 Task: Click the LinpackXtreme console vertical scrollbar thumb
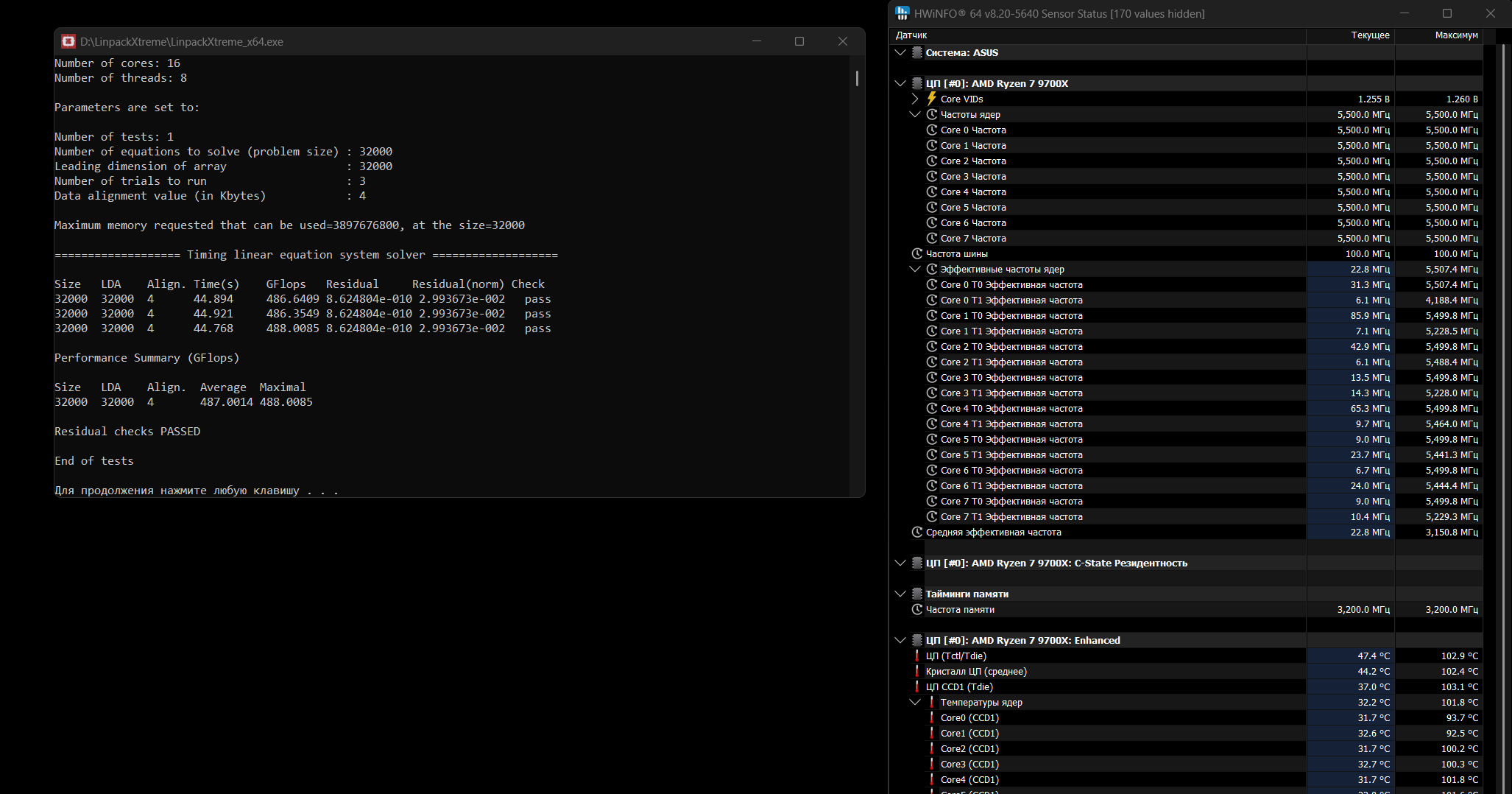[857, 78]
